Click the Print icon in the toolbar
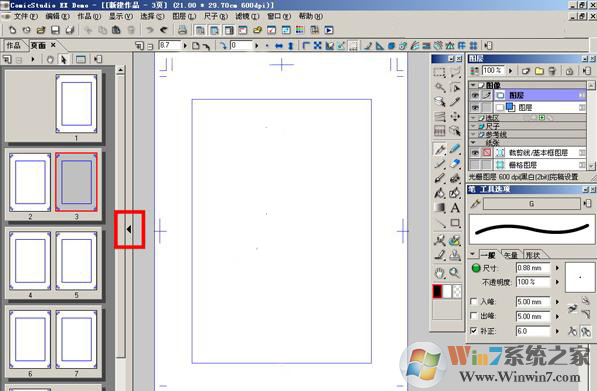Image resolution: width=597 pixels, height=391 pixels. pyautogui.click(x=182, y=30)
